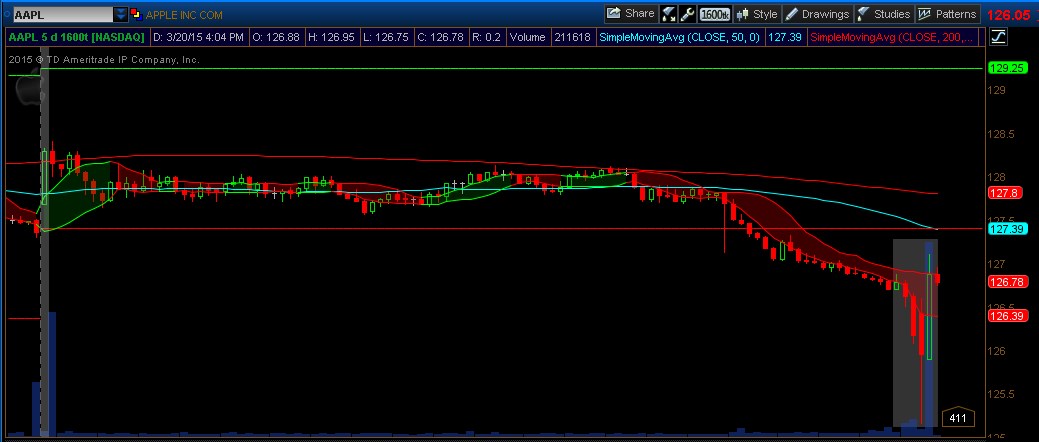
Task: Click the colored squares link icon
Action: click(136, 15)
